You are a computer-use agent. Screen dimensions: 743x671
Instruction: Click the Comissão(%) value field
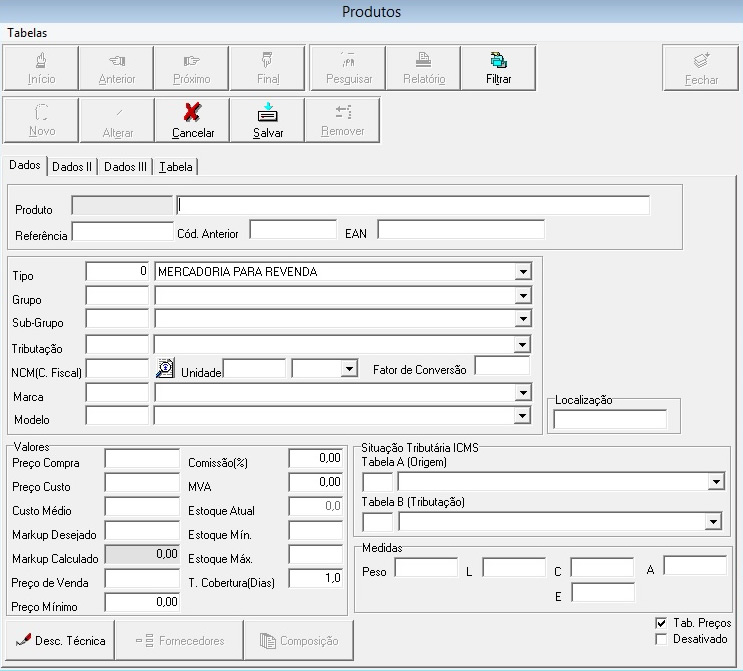click(x=315, y=458)
